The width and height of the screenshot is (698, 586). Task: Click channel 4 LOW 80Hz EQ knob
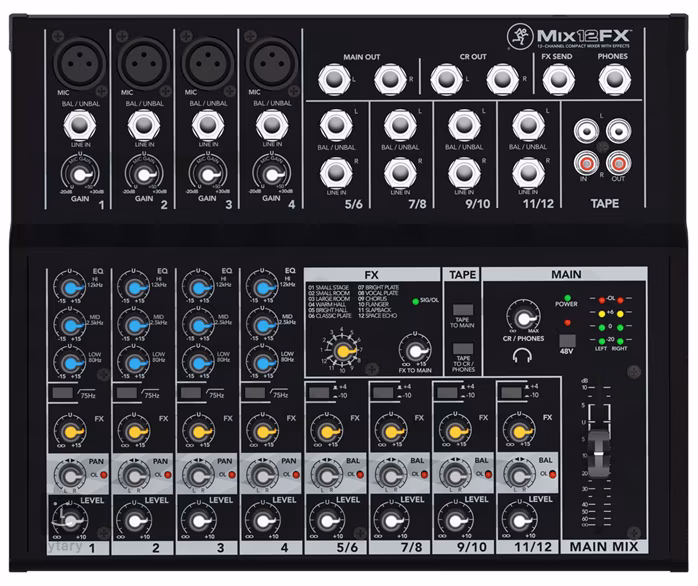click(258, 361)
